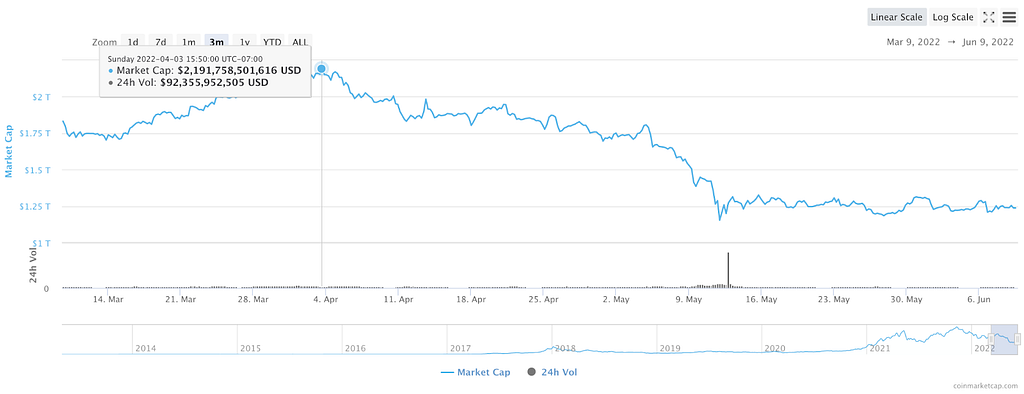Click the right handle of the navigator range
This screenshot has width=1024, height=394.
tap(1017, 339)
